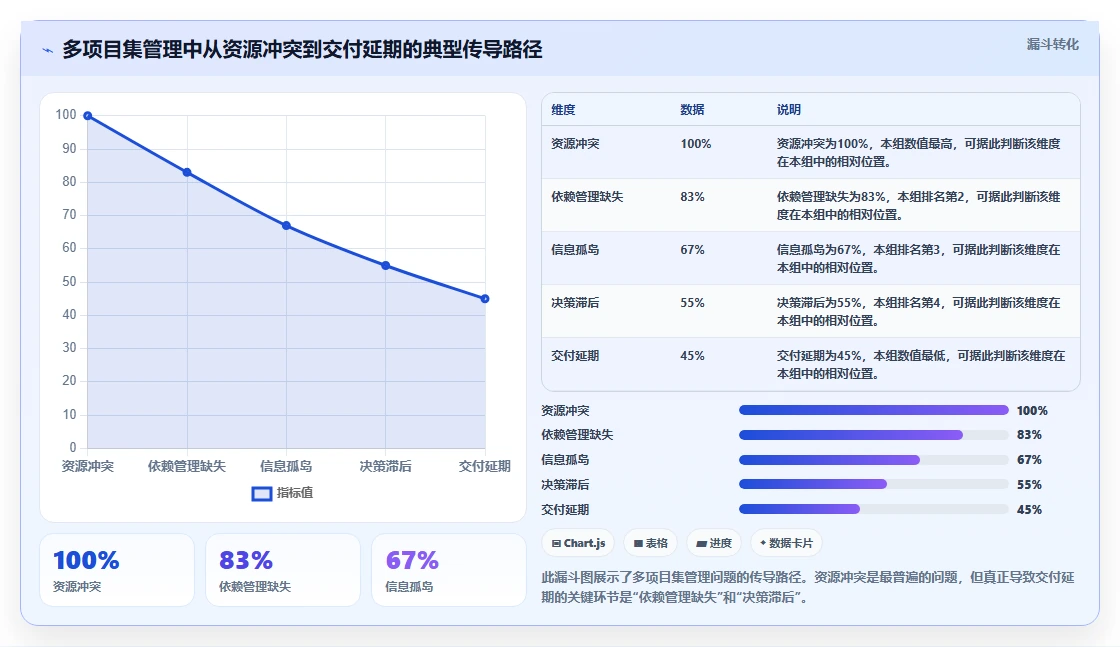Viewport: 1120px width, 647px height.
Task: Click the 决策滞后 progress bar label
Action: 565,485
